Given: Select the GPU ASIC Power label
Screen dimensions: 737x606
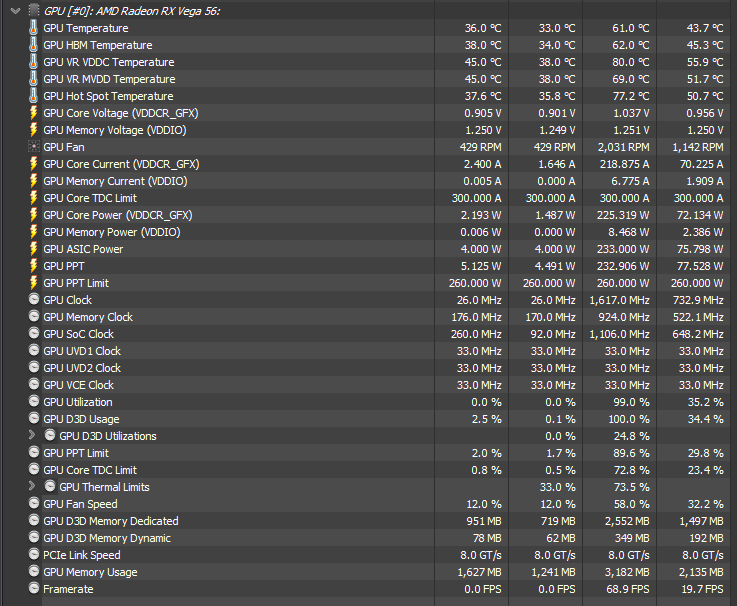Looking at the screenshot, I should point(83,249).
